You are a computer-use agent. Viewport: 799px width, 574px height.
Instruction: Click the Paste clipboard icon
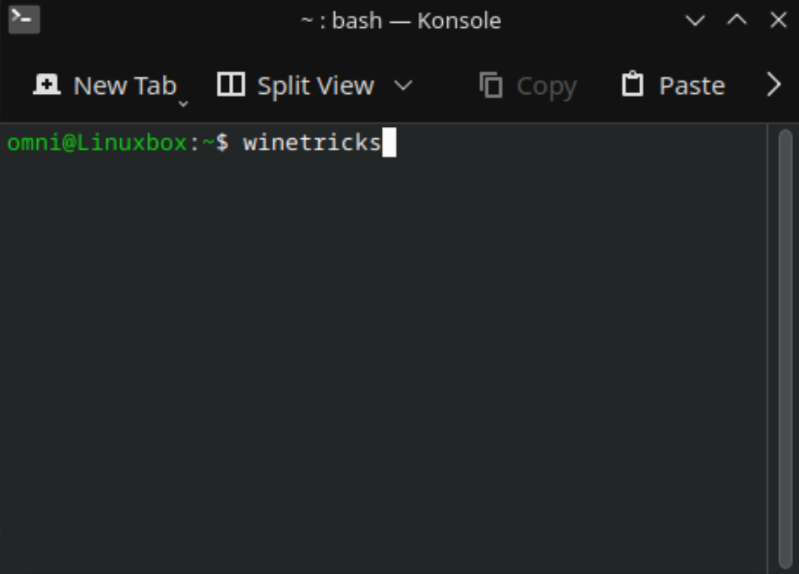click(632, 85)
